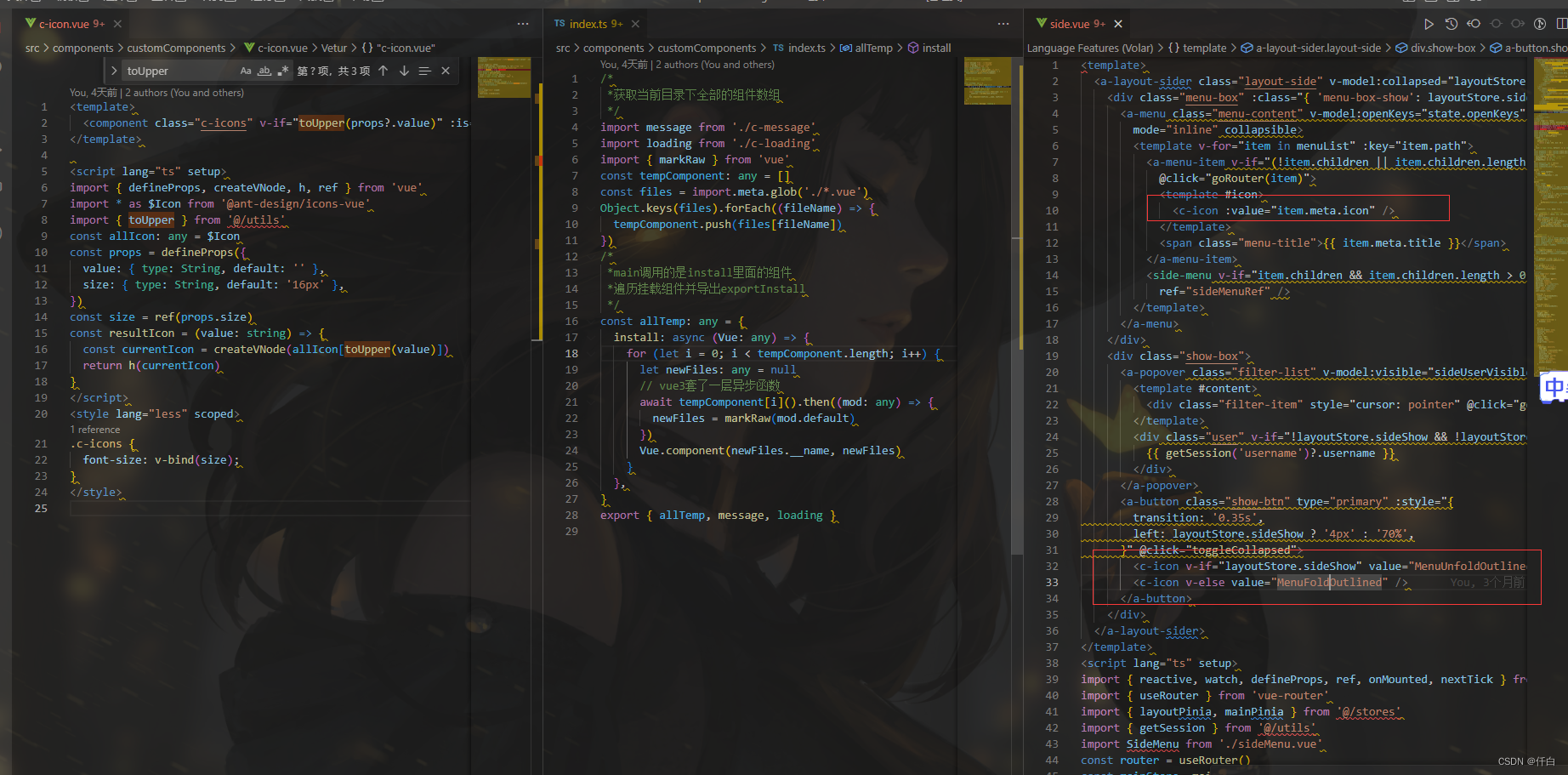Click 'Vue.component' call in index.ts

[682, 451]
